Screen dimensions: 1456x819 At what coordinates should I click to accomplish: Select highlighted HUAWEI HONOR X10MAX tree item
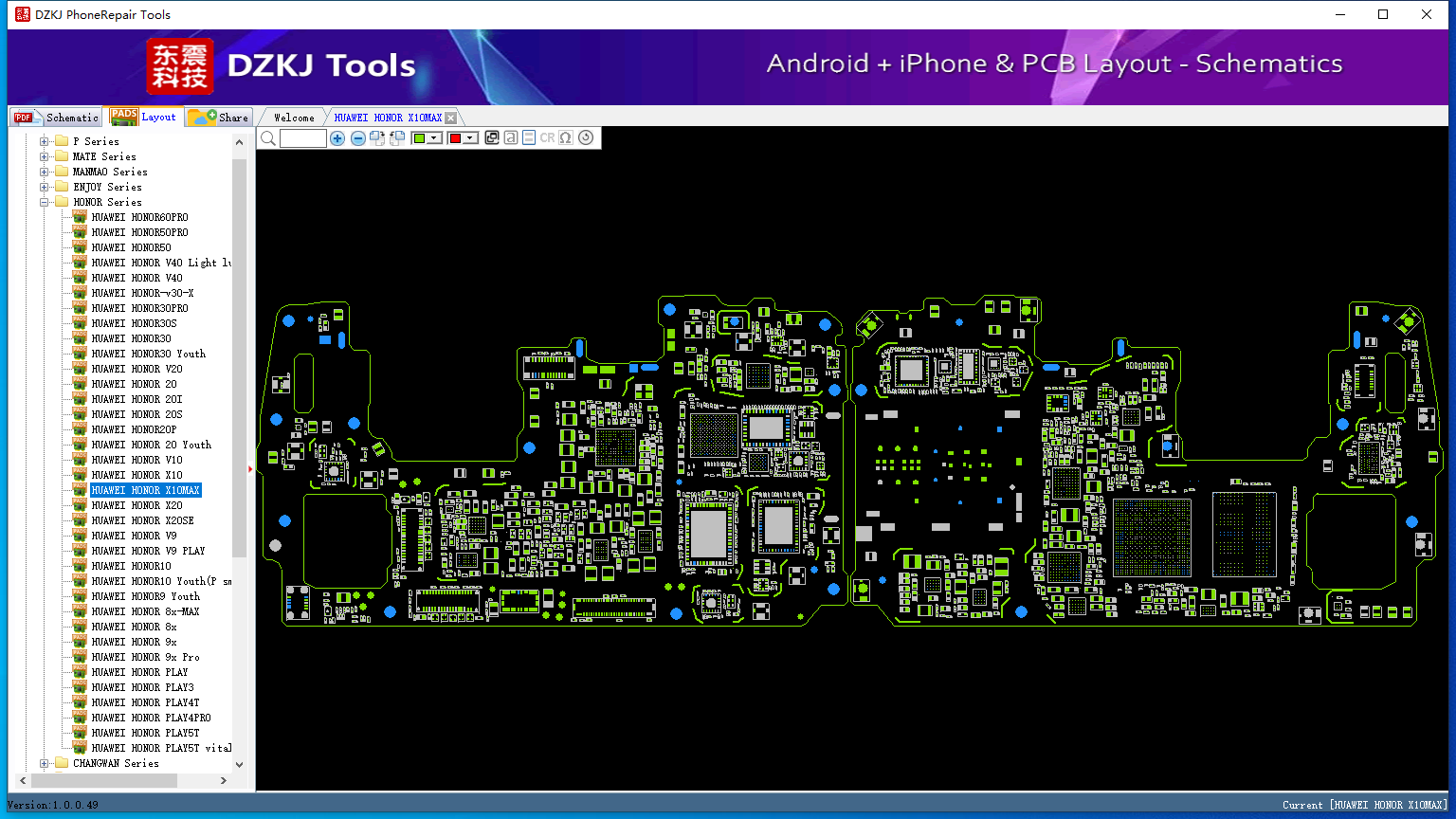tap(145, 490)
